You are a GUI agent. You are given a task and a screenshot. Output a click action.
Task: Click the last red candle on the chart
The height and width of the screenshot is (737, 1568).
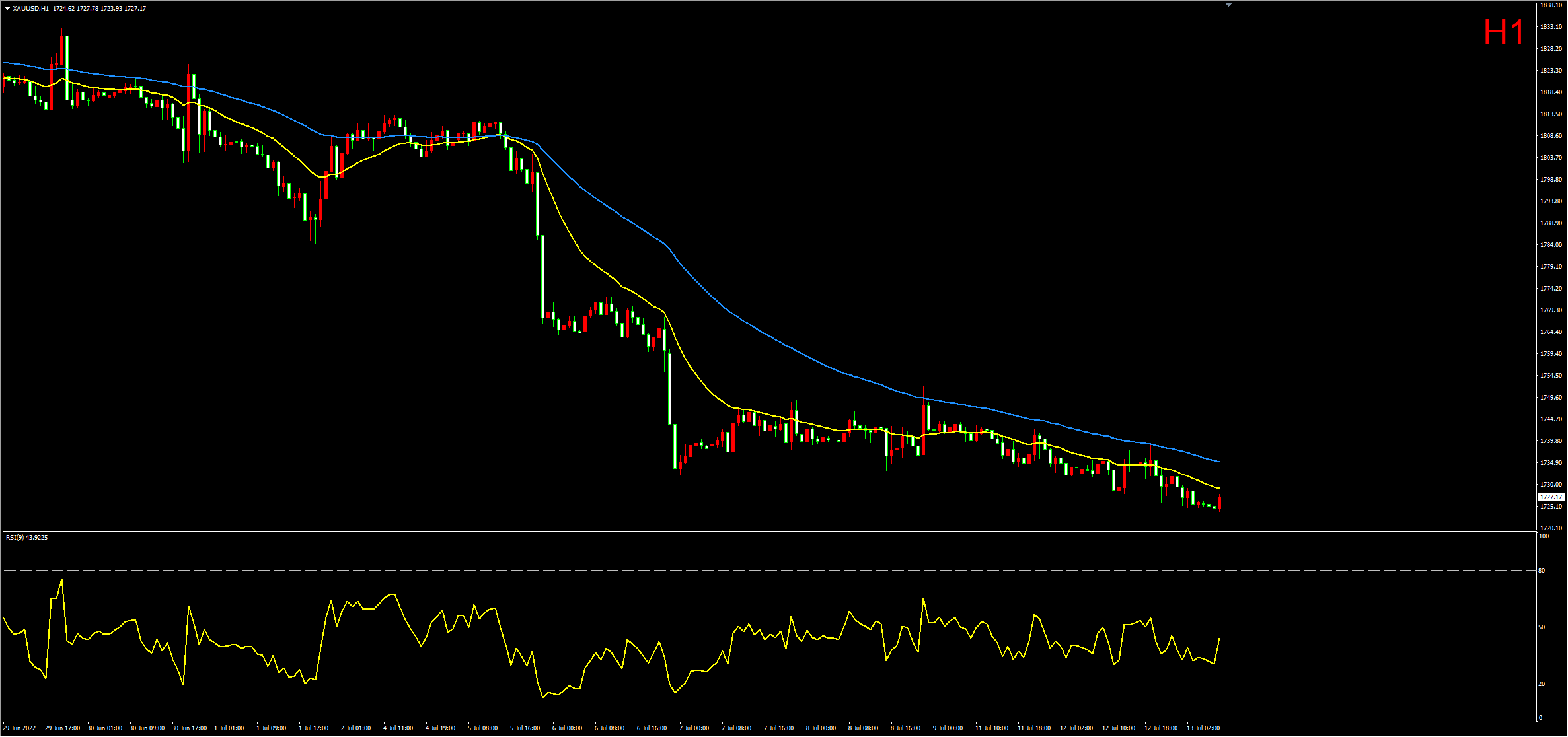coord(1219,503)
